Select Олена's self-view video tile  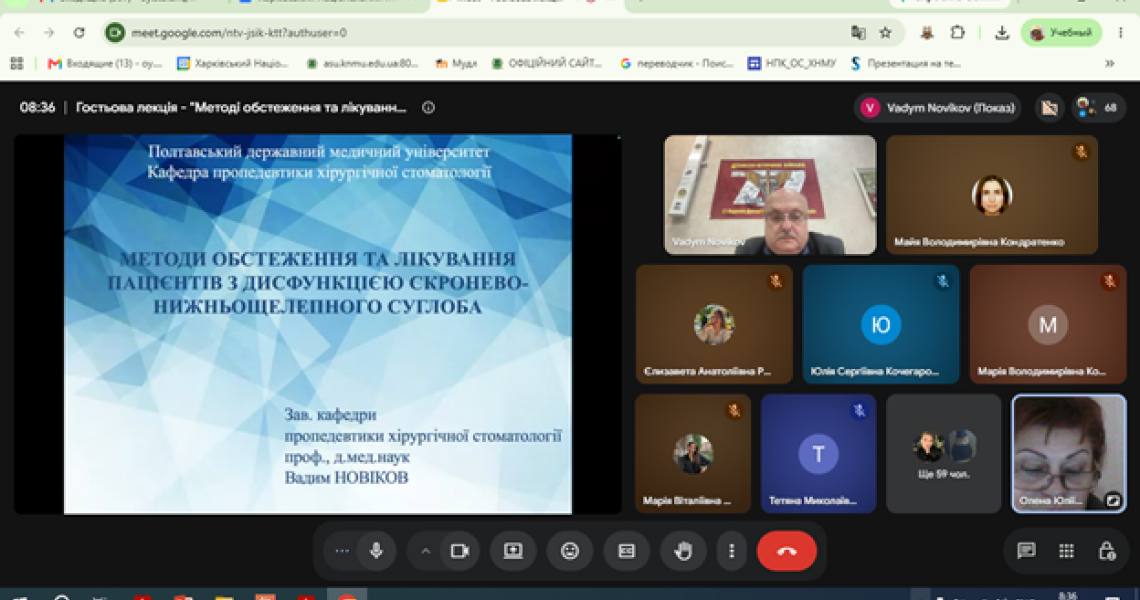point(1069,453)
